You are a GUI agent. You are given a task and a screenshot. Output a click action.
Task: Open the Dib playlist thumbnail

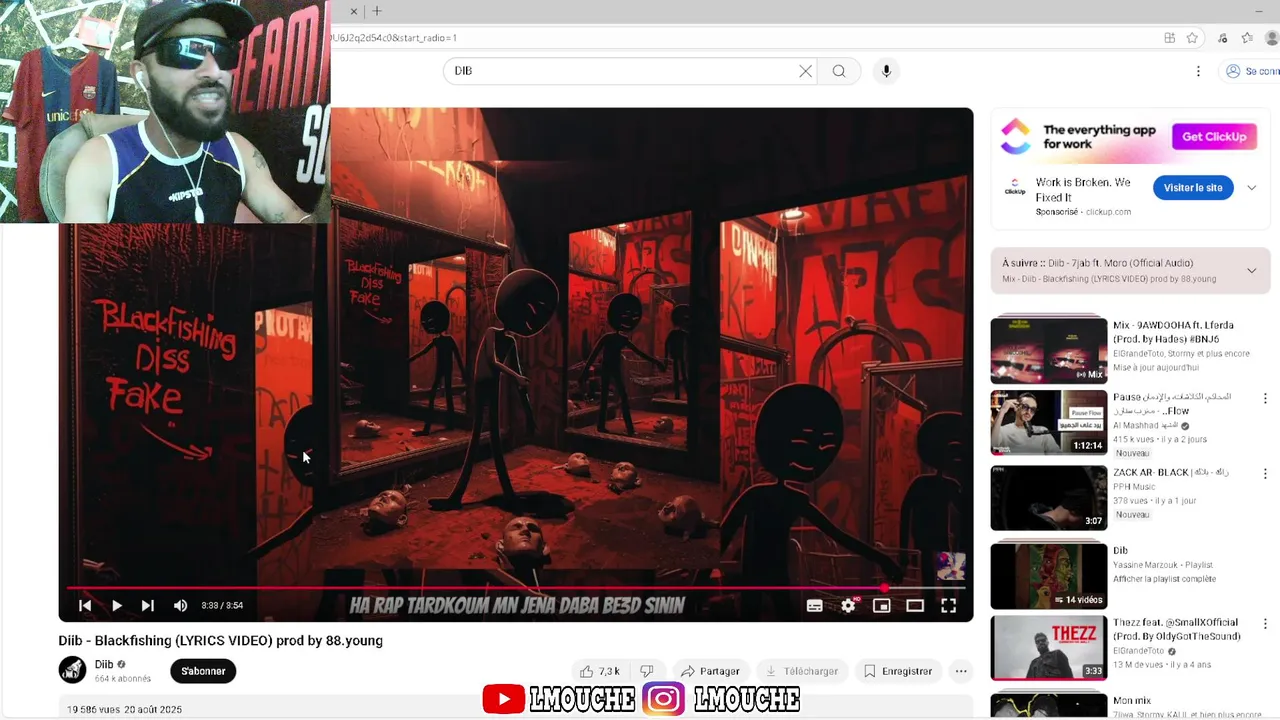(x=1049, y=575)
